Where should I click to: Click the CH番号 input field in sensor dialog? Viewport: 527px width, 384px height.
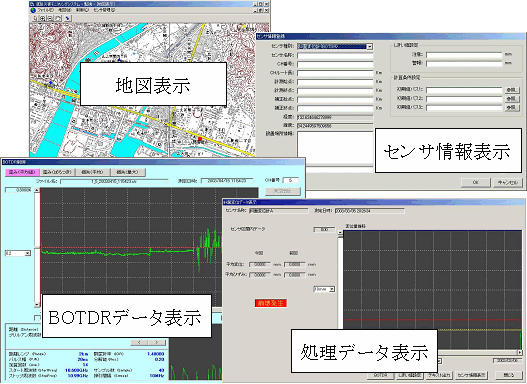tap(335, 64)
